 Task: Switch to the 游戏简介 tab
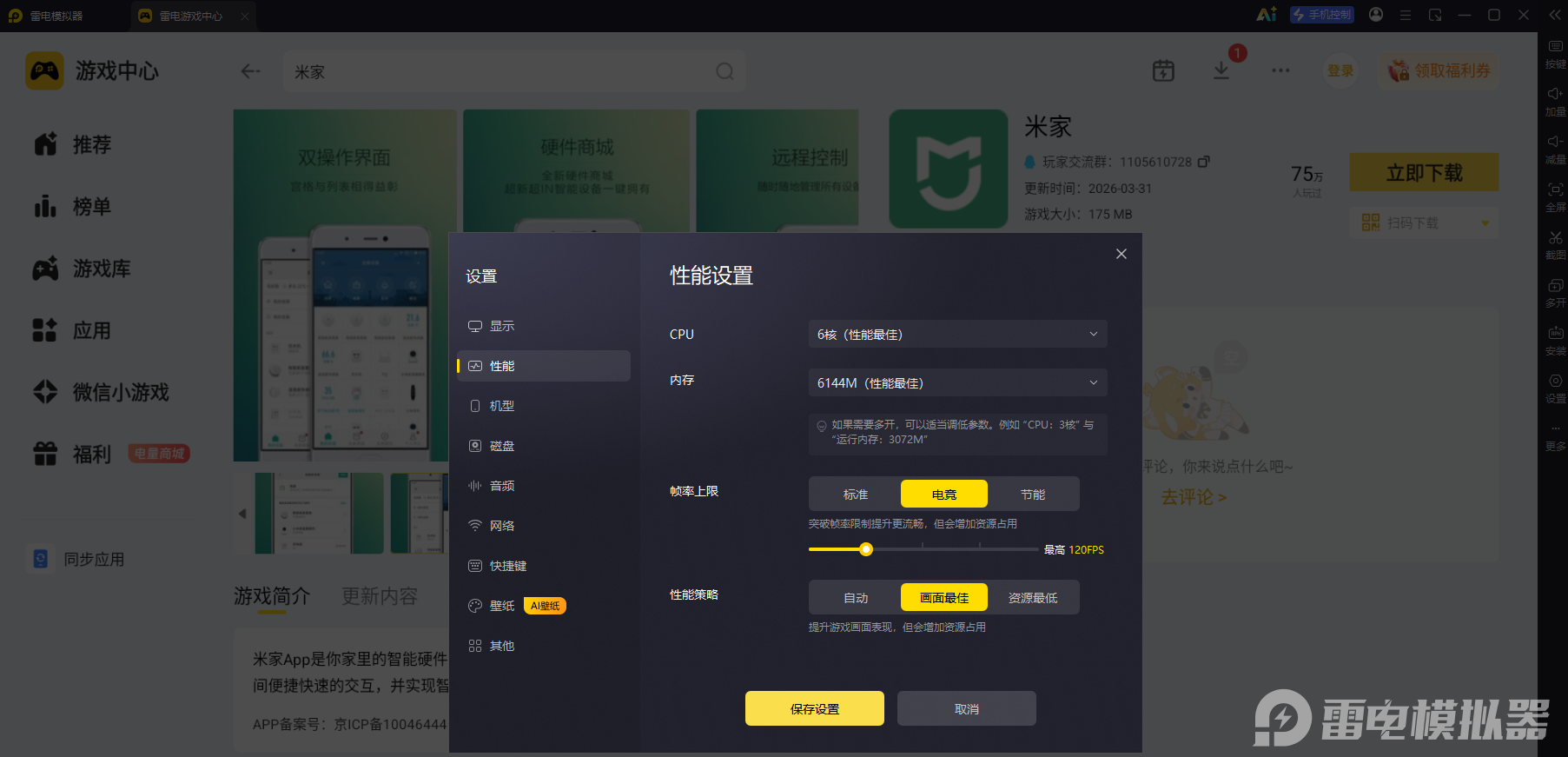272,596
